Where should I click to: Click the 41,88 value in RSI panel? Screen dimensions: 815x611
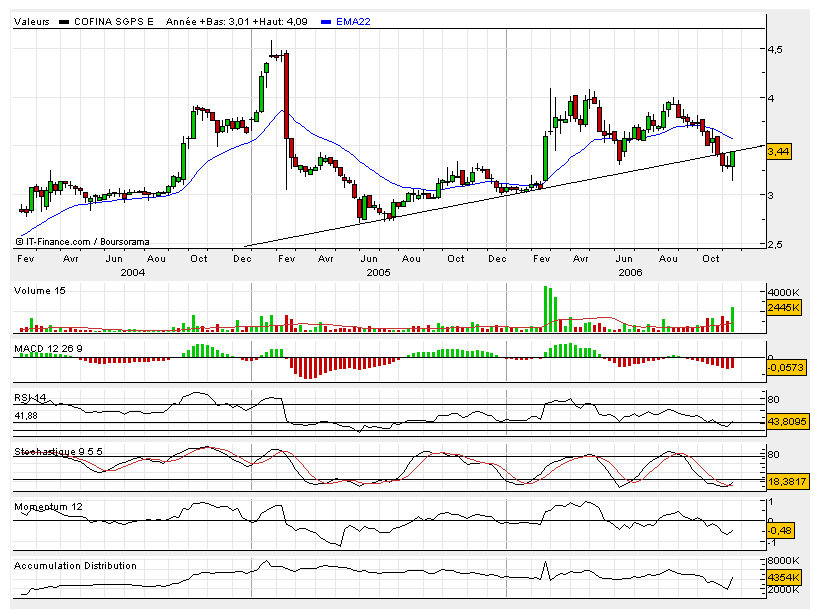pos(27,416)
